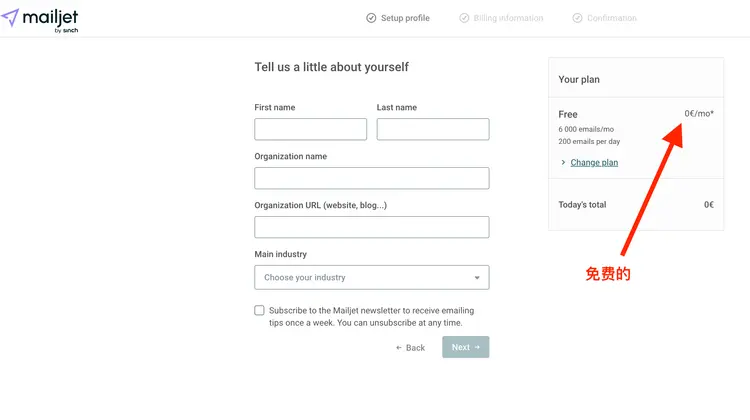Open the Change plan link
Viewport: 750px width, 420px height.
pos(594,163)
